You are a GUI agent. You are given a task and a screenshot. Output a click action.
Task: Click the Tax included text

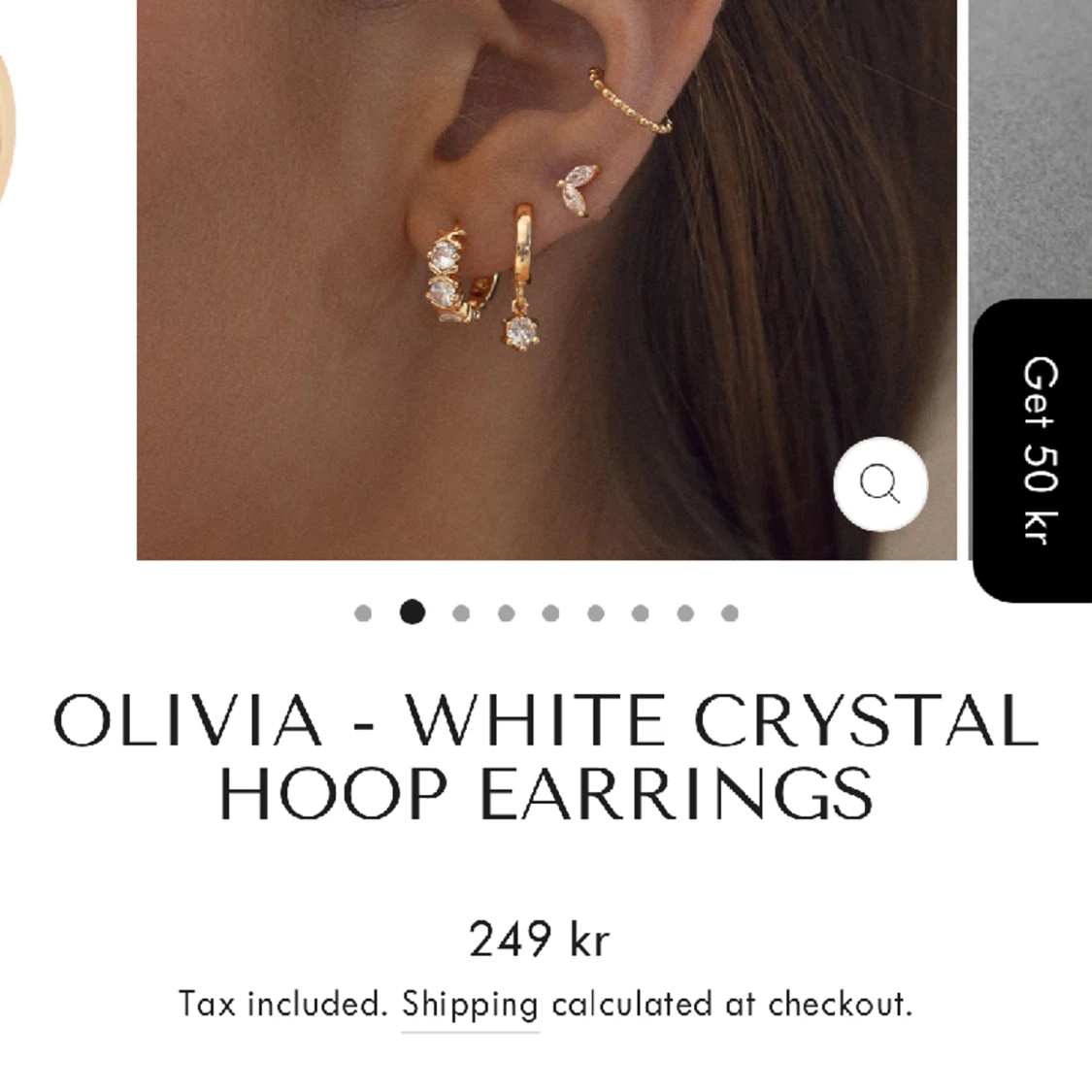pos(283,1005)
